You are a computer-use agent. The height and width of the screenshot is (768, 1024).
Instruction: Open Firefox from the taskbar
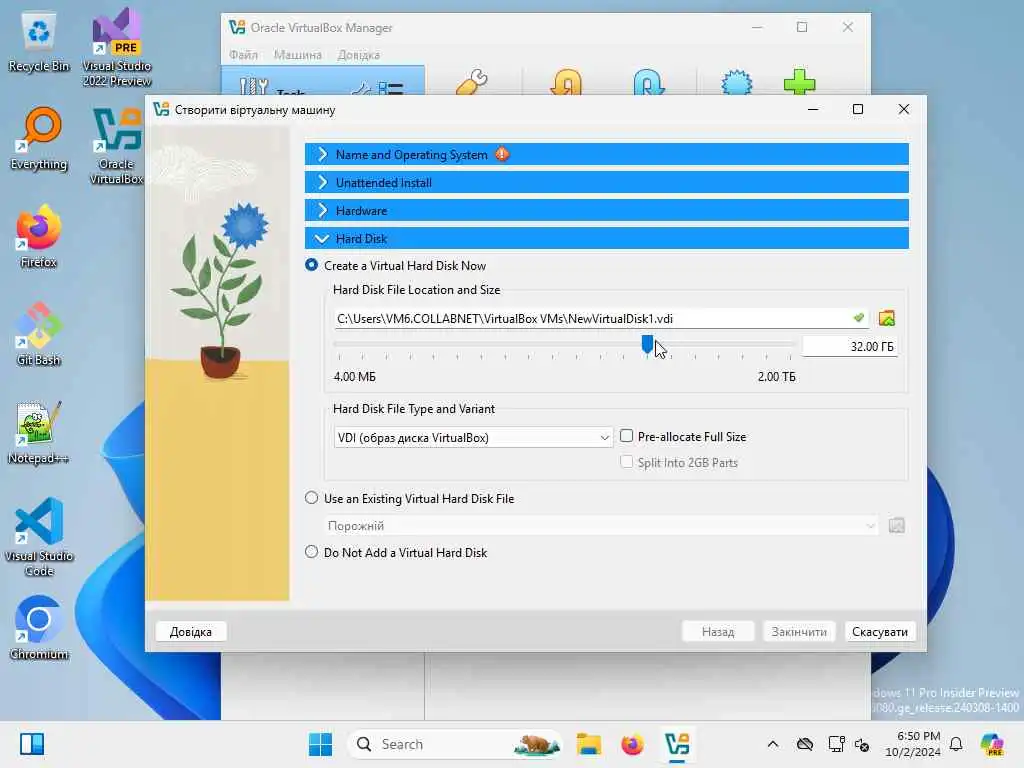[x=632, y=744]
